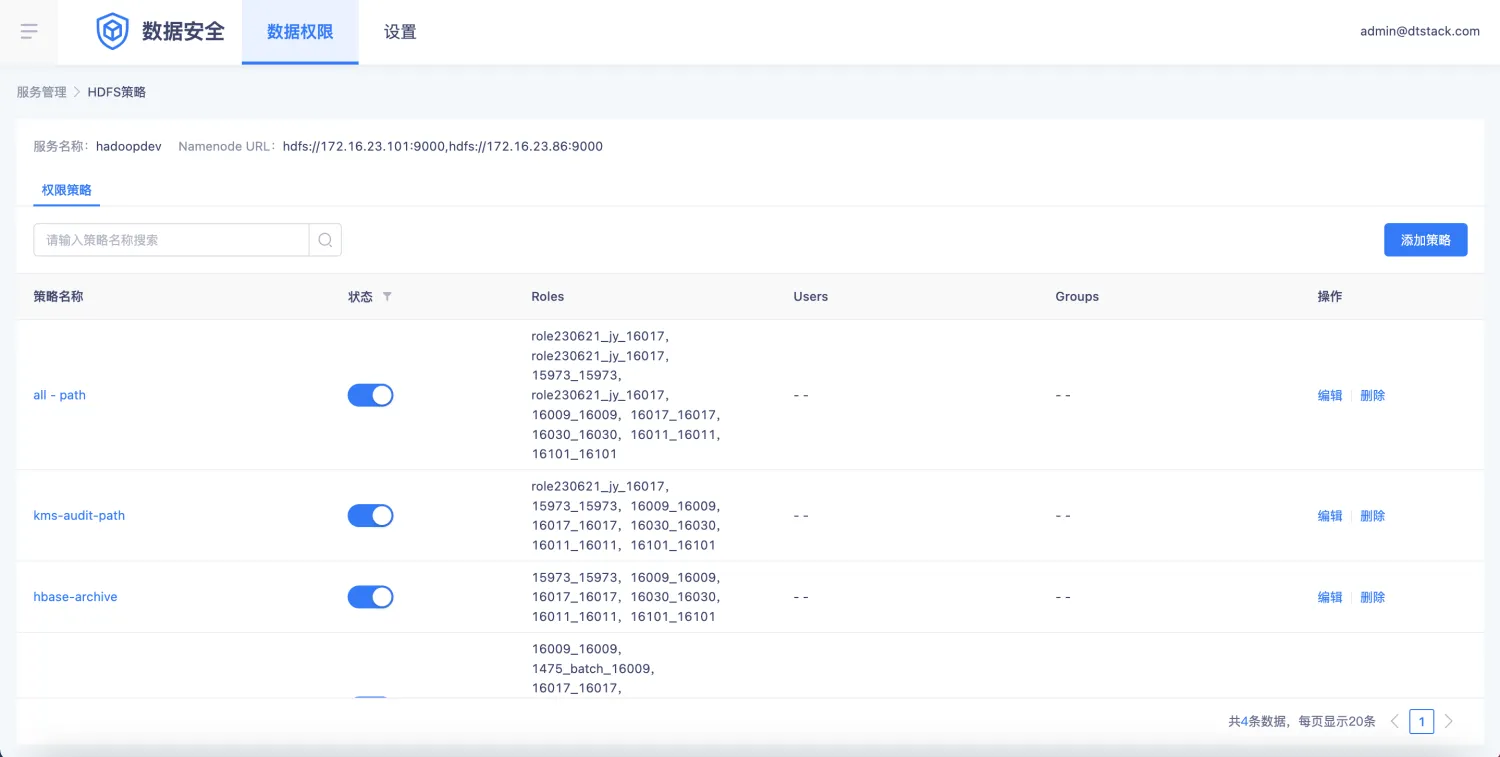Image resolution: width=1500 pixels, height=757 pixels.
Task: Delete the kms-audit-path policy
Action: 1373,516
